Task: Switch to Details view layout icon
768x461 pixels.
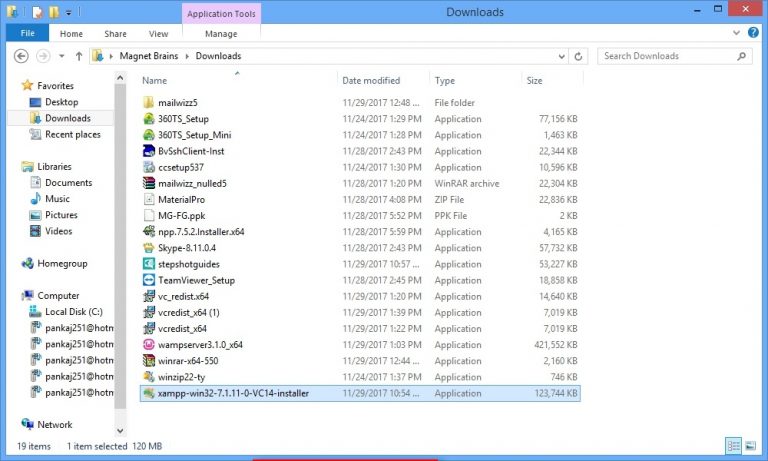Action: pos(733,445)
